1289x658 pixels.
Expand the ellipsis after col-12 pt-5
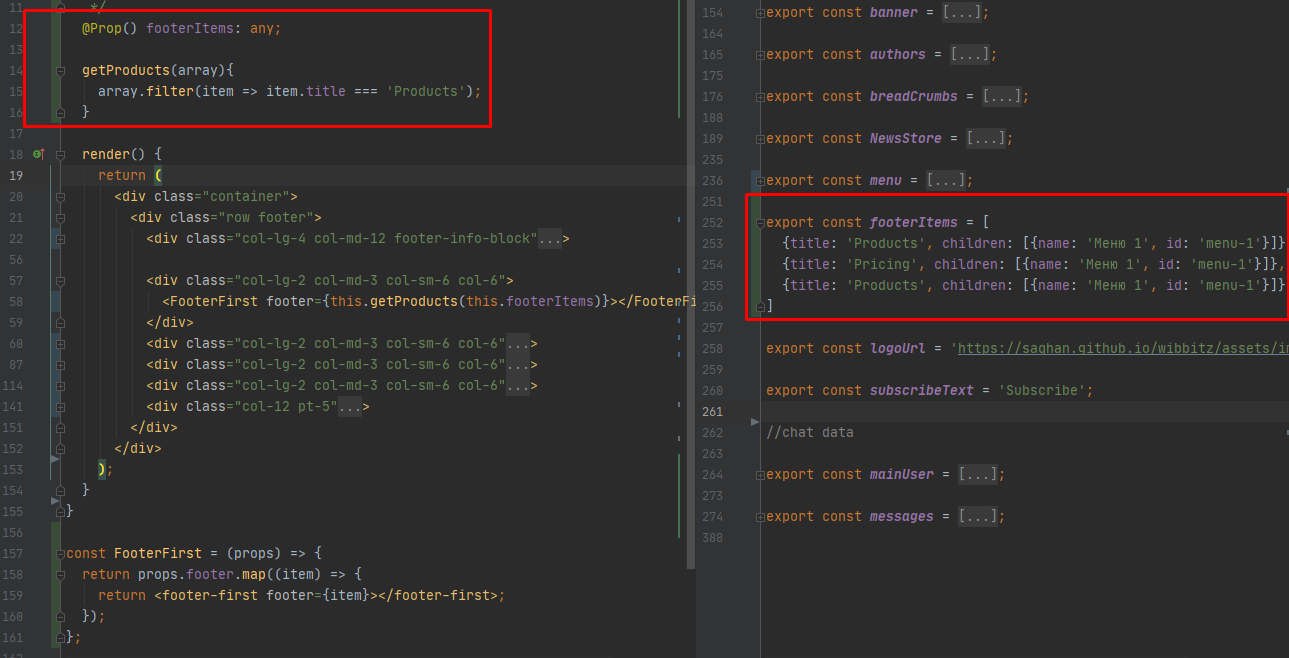coord(350,406)
